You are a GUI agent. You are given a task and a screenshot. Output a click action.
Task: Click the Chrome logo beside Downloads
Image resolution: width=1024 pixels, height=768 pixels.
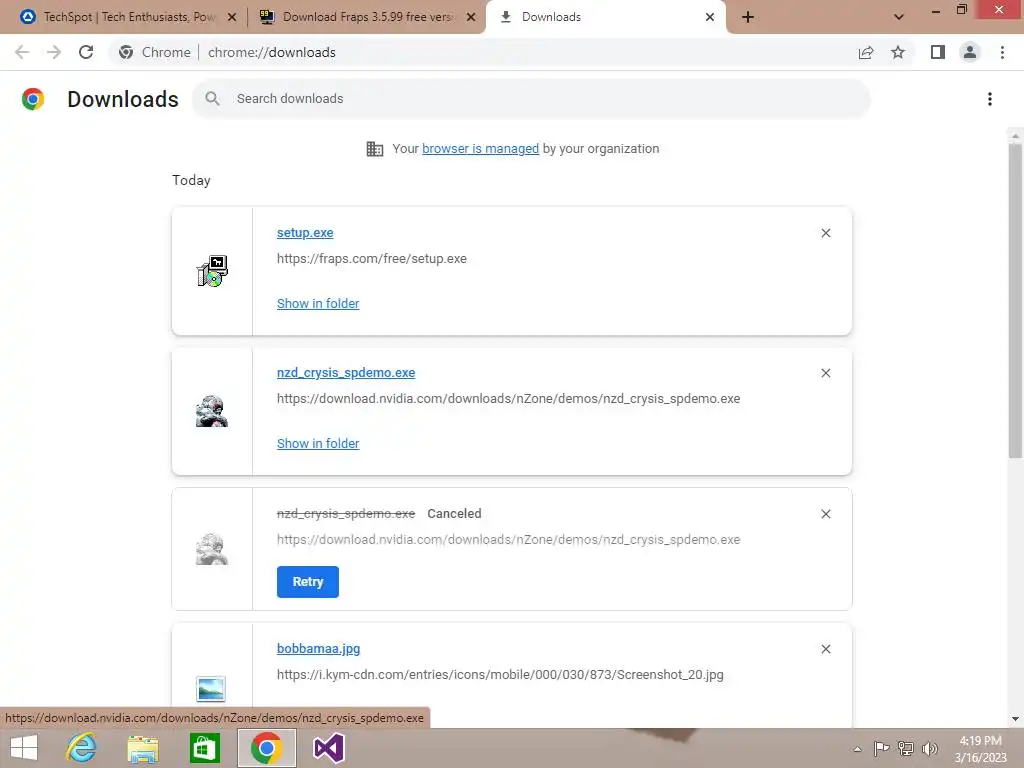(x=33, y=99)
